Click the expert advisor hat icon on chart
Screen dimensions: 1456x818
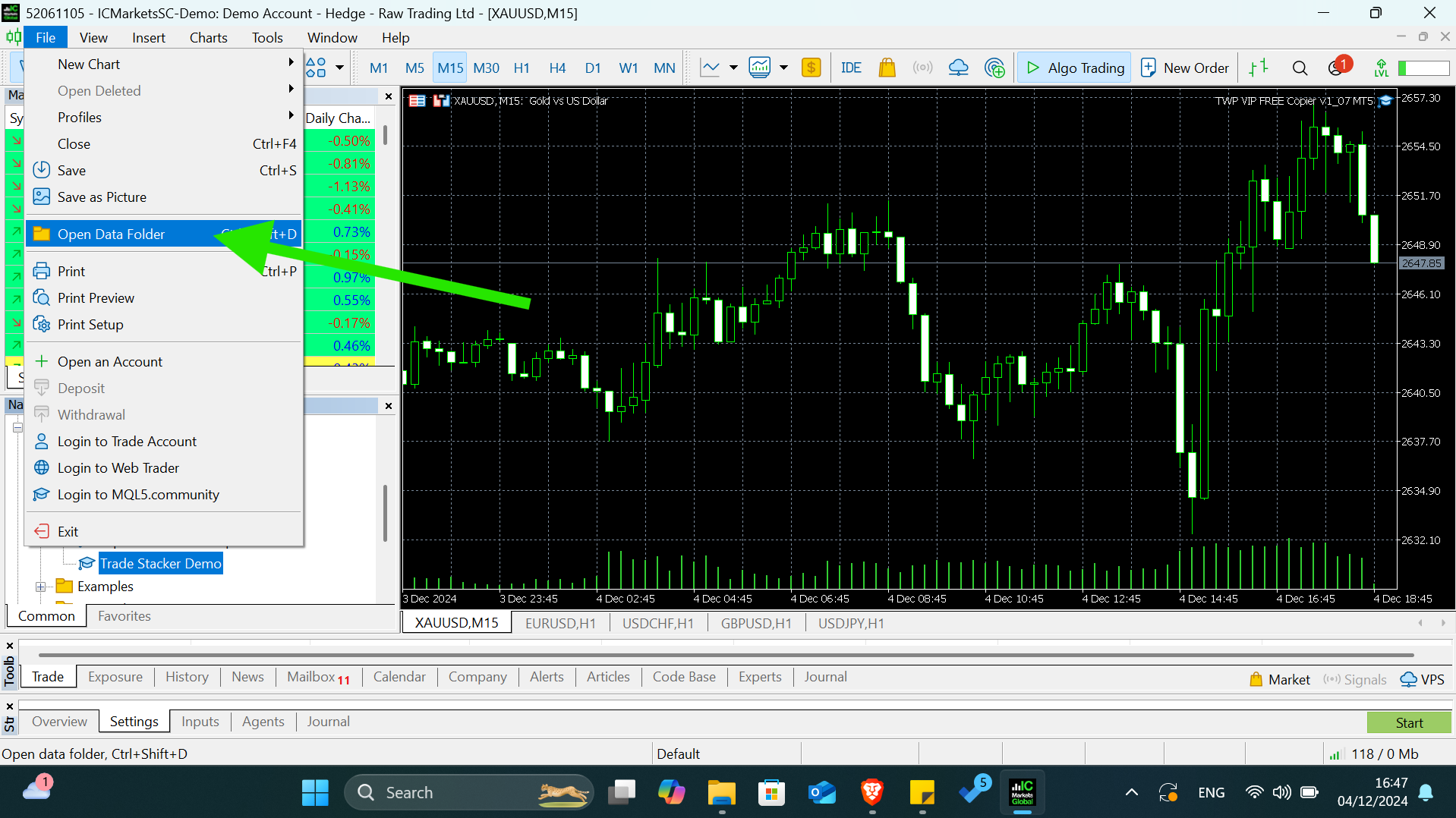(x=1385, y=100)
